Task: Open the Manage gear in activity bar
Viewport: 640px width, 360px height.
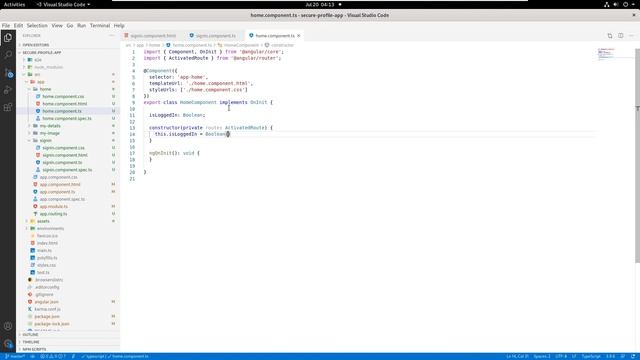Action: (8, 344)
